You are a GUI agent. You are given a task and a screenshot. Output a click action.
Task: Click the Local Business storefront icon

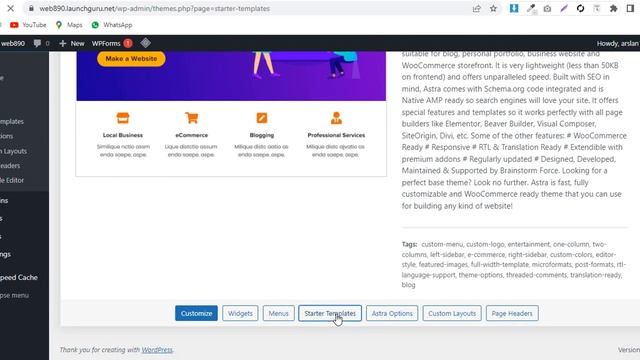click(123, 118)
